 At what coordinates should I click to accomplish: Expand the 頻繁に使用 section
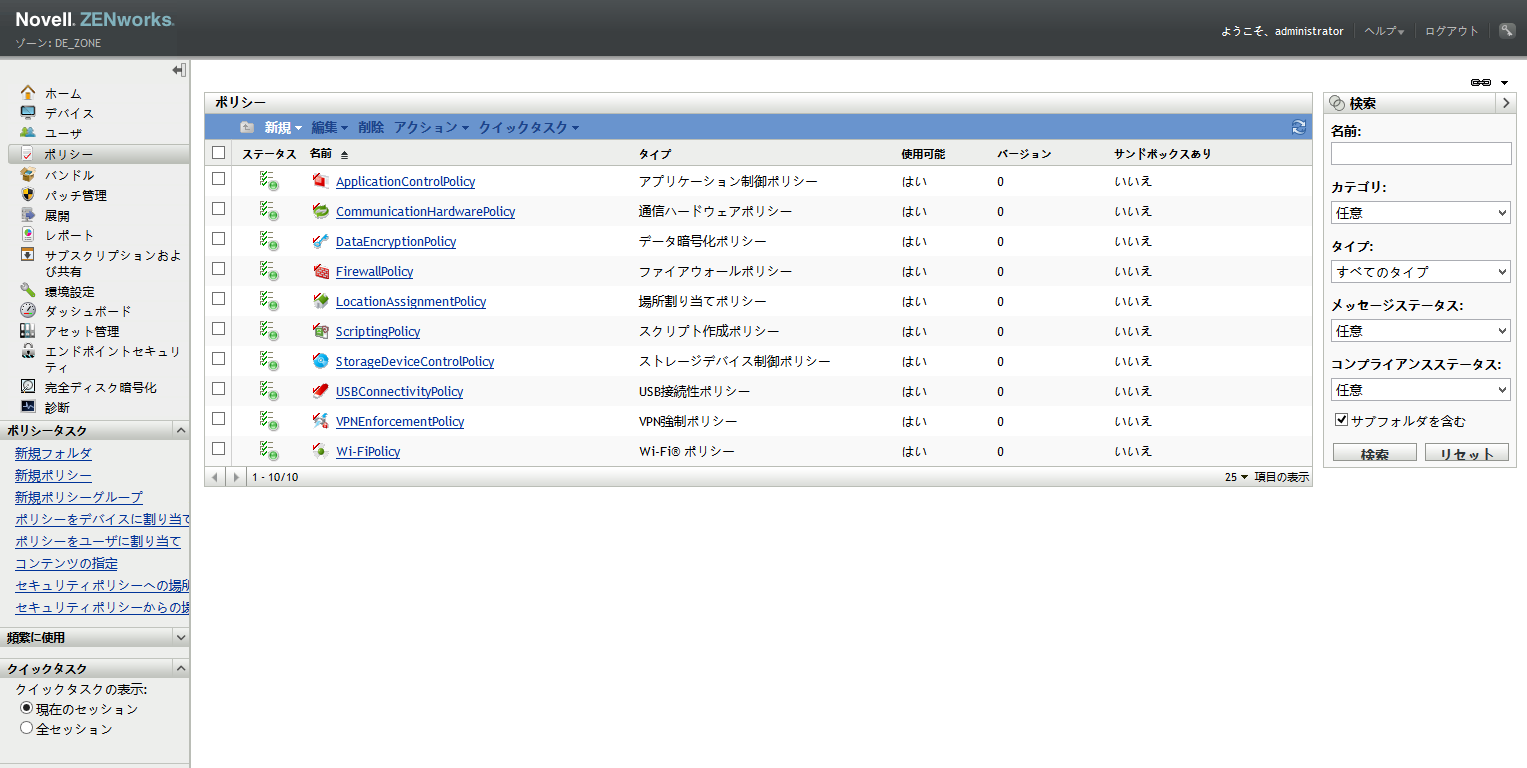[x=181, y=637]
